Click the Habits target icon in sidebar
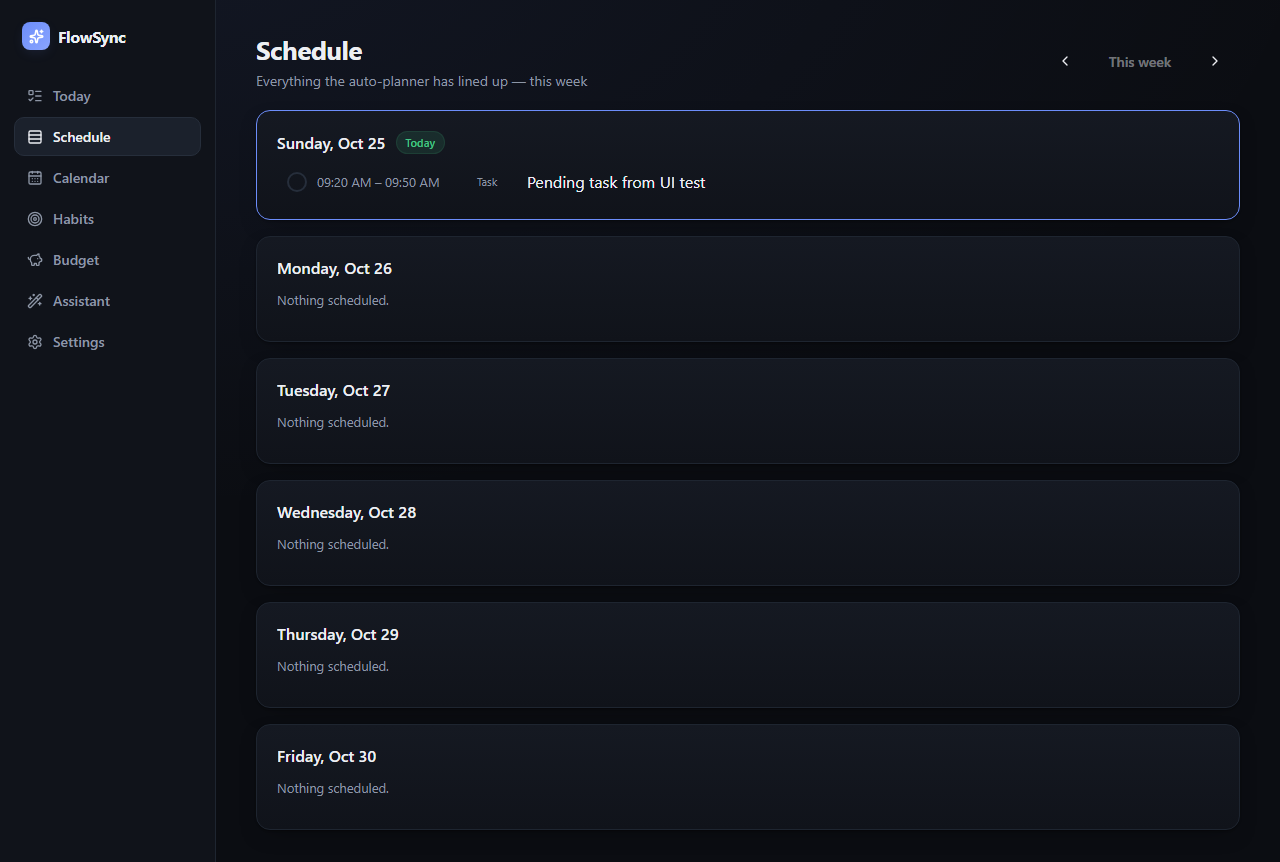 (x=35, y=219)
